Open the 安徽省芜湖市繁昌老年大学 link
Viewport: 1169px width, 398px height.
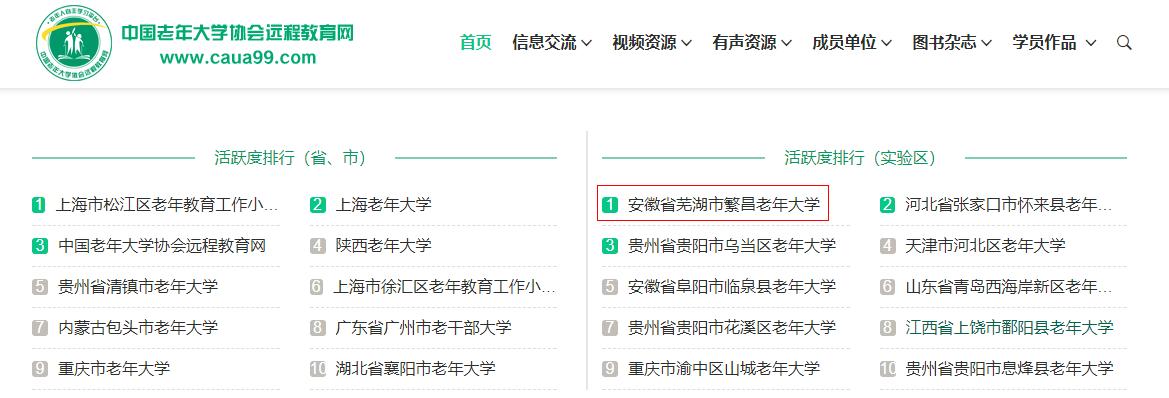(723, 204)
